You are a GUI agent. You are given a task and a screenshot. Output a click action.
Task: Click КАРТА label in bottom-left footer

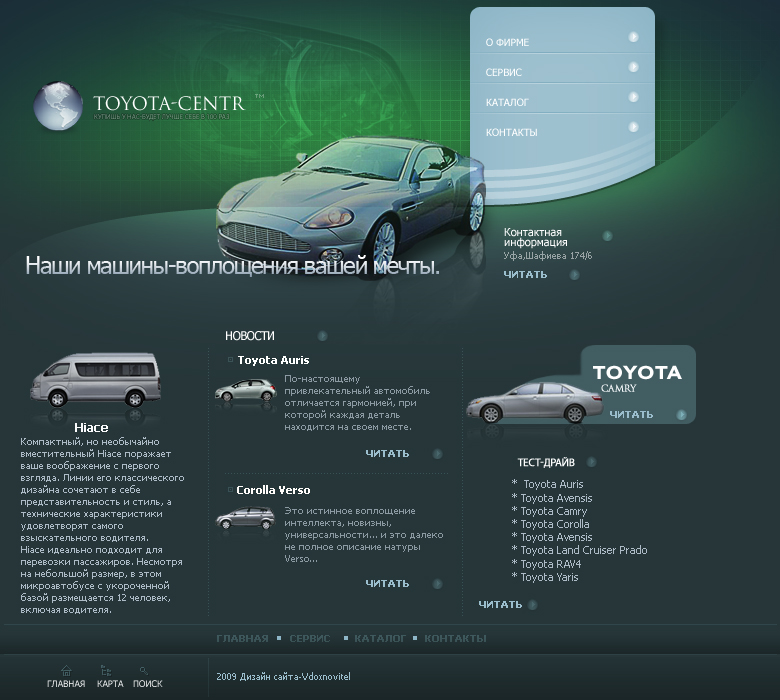tap(110, 684)
